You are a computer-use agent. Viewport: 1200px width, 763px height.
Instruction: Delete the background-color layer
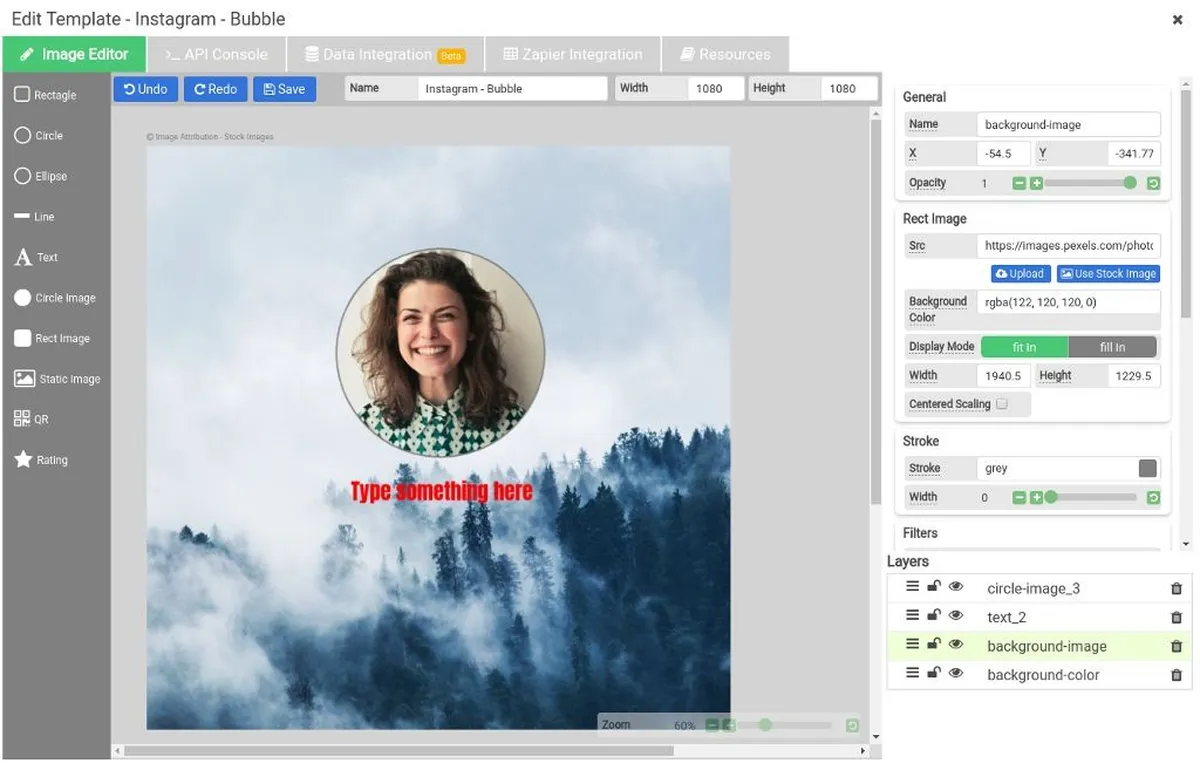pos(1176,675)
